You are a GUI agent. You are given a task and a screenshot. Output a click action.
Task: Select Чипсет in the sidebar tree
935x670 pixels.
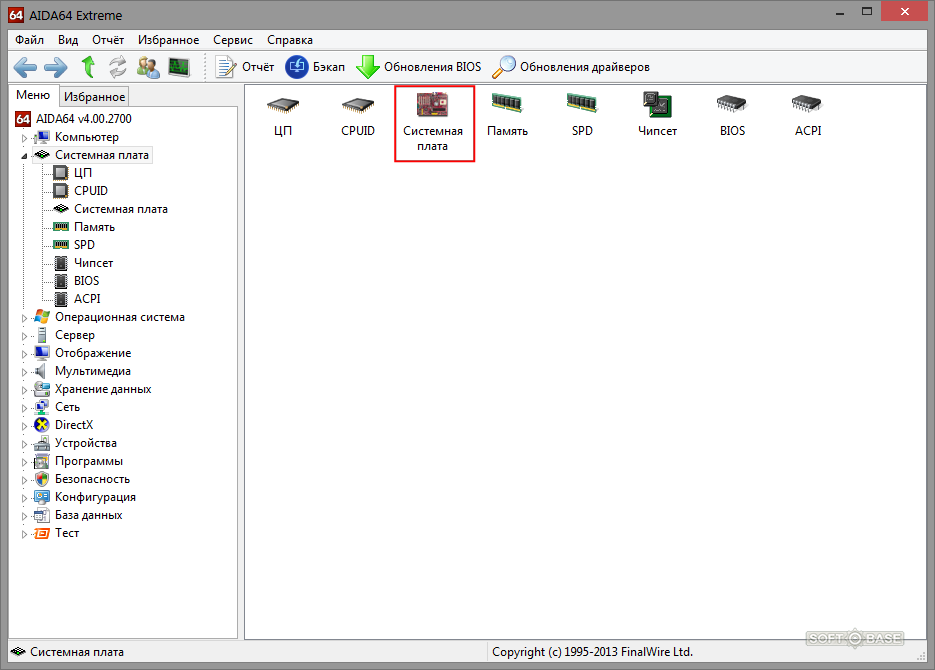pos(83,263)
